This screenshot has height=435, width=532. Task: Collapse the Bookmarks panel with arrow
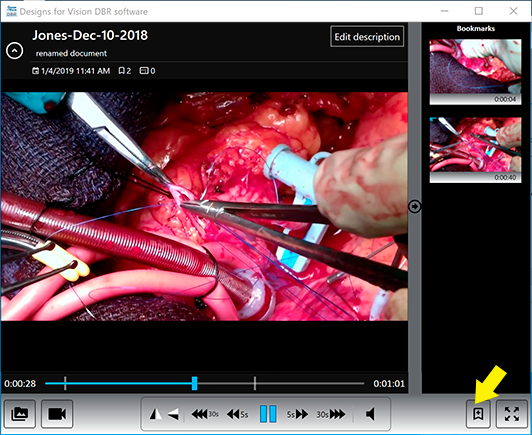coord(415,206)
